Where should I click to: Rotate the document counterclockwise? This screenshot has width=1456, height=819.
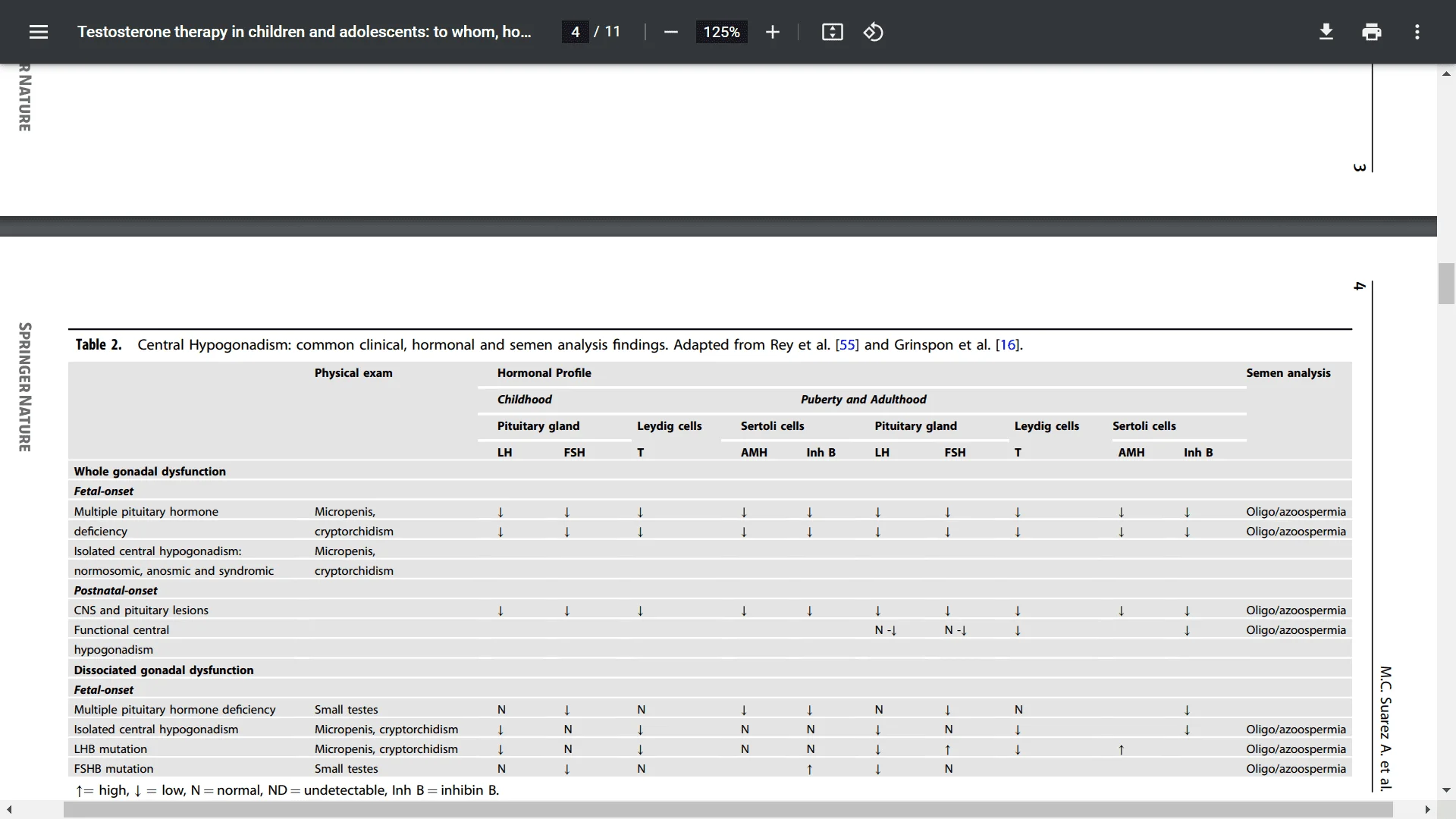pyautogui.click(x=873, y=32)
